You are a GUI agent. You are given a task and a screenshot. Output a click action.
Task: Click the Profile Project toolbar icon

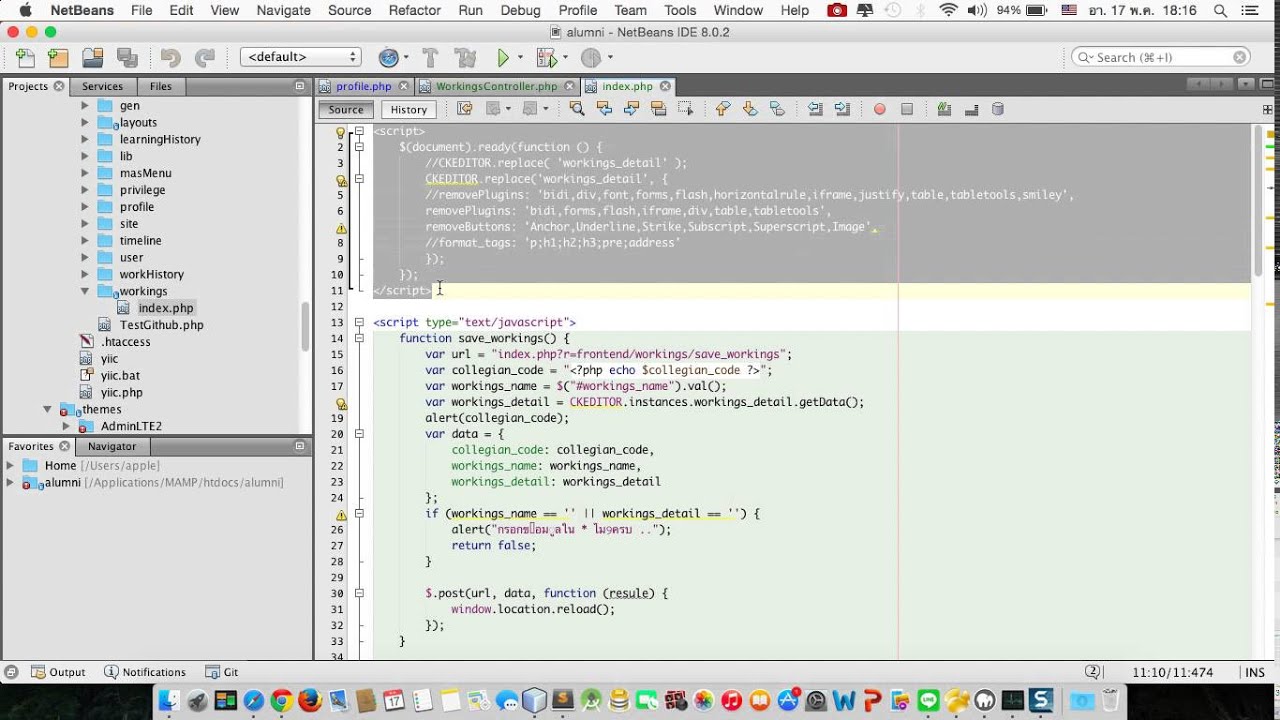point(591,58)
